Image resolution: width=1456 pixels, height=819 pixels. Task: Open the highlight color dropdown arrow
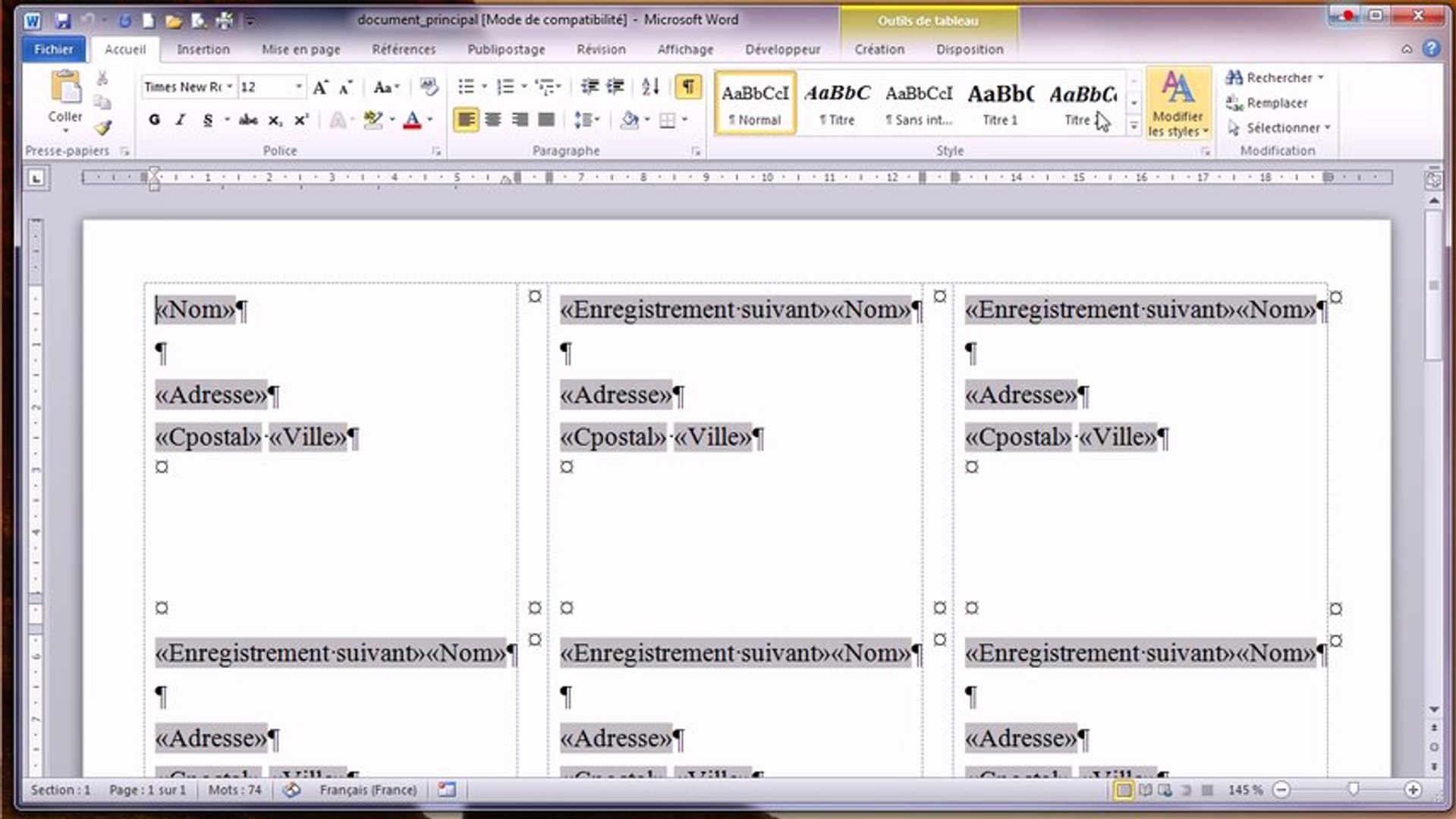click(392, 120)
